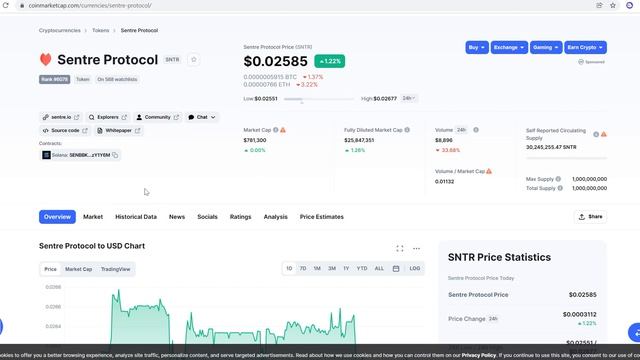Open the Socials tab
The image size is (640, 360).
pyautogui.click(x=207, y=217)
